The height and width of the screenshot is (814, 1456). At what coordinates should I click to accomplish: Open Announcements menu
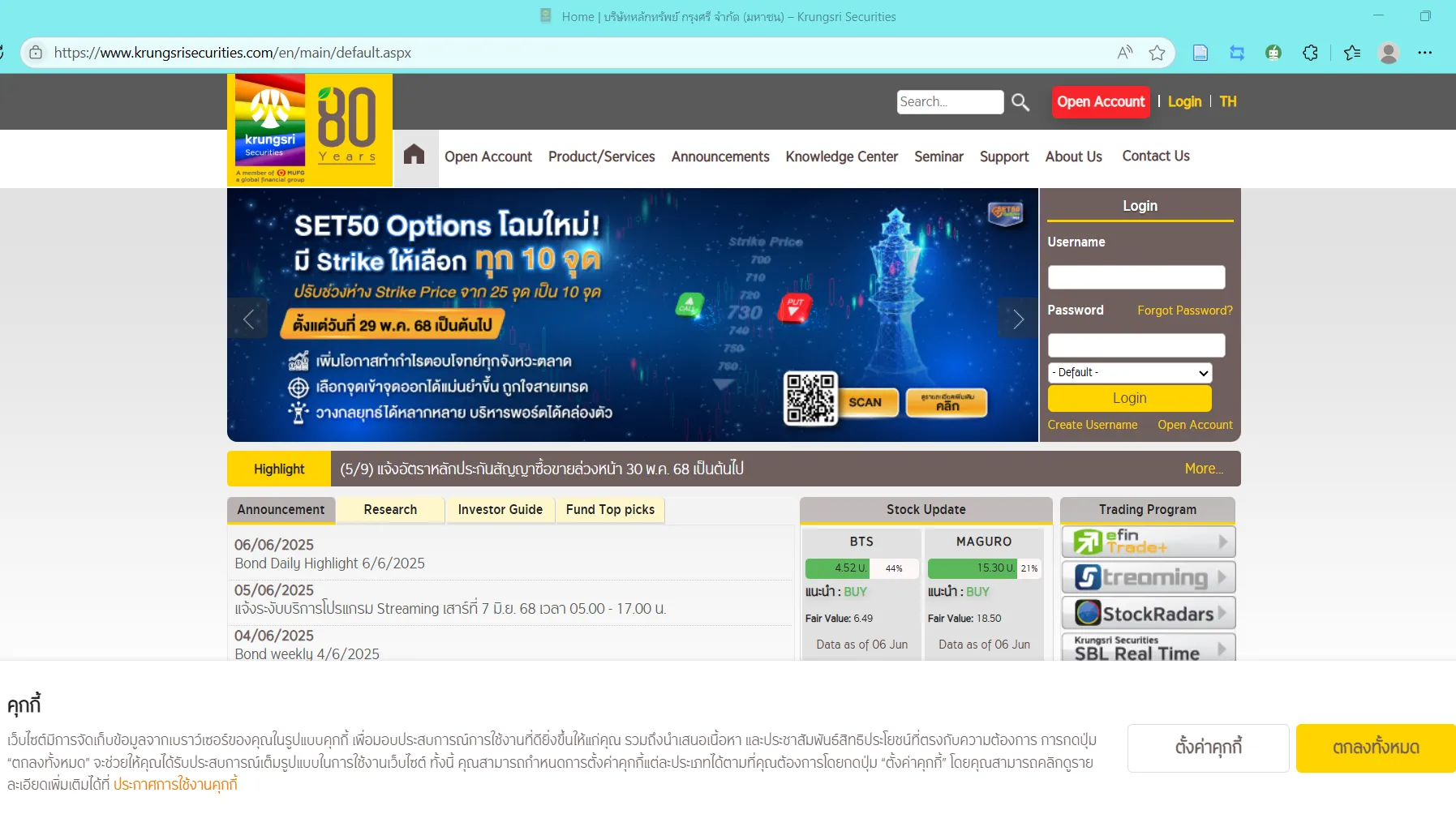[720, 156]
